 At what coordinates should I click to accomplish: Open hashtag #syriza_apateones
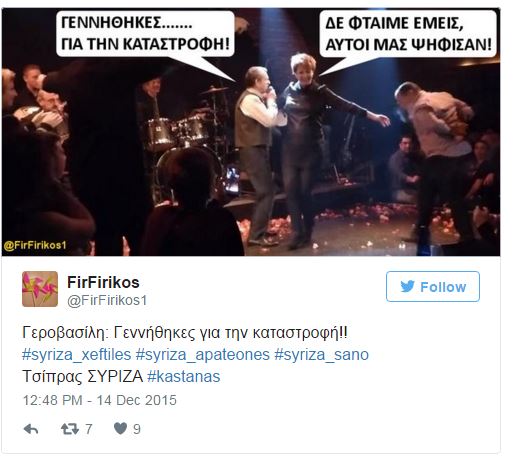click(203, 355)
